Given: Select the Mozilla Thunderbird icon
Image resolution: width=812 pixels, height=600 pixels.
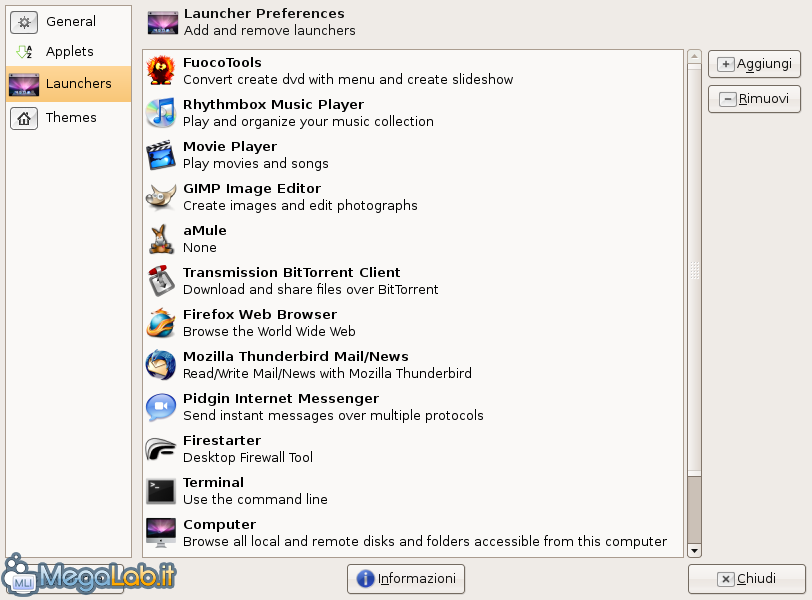Looking at the screenshot, I should 161,364.
